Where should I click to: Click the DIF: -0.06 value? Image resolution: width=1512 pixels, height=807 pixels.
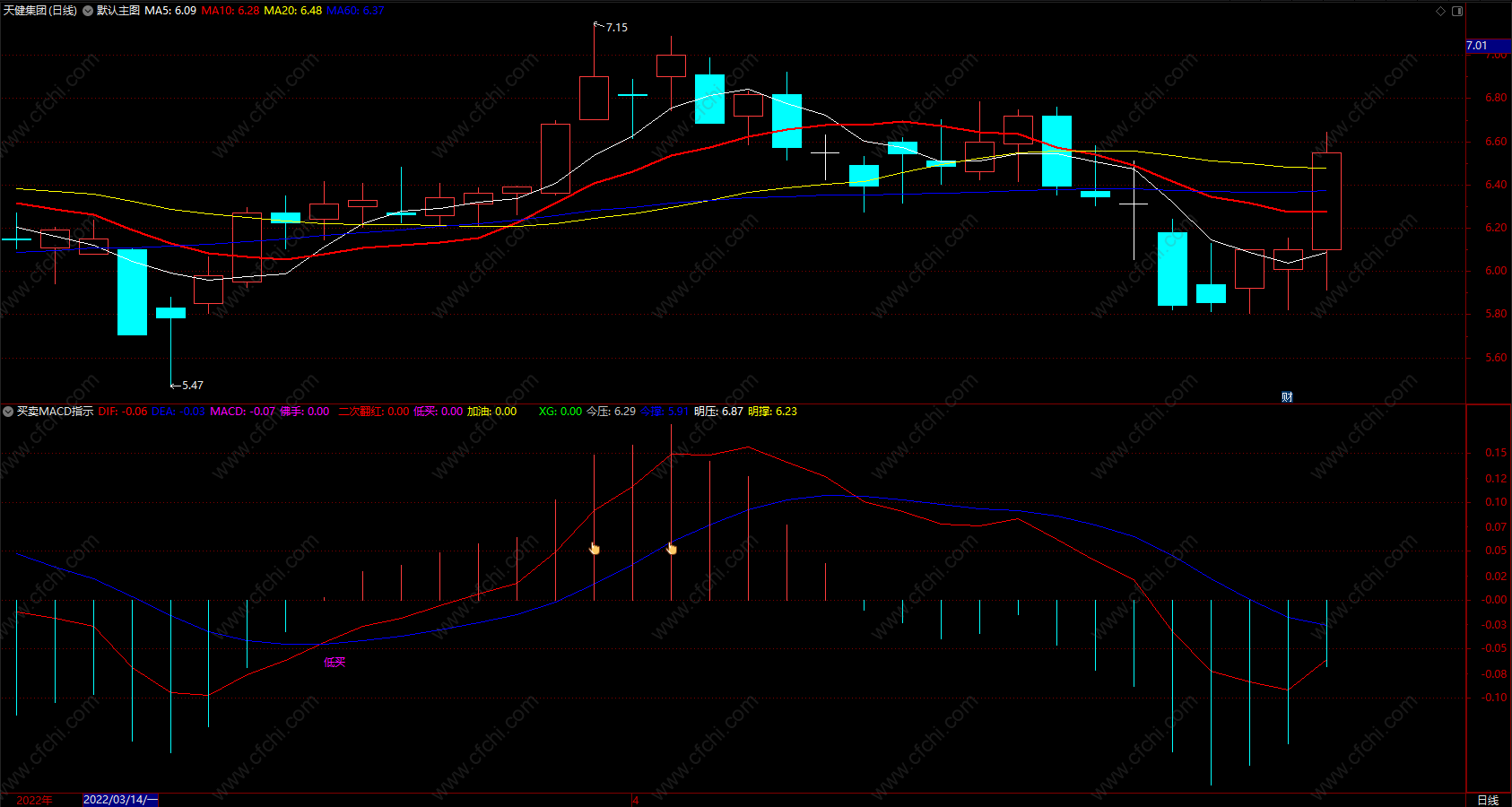point(123,412)
